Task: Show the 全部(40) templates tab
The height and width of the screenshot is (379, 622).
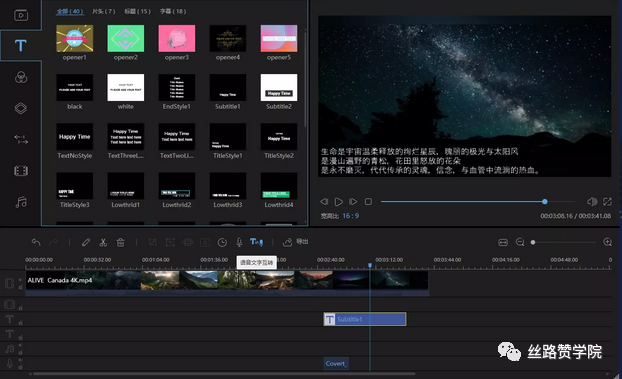Action: point(70,11)
